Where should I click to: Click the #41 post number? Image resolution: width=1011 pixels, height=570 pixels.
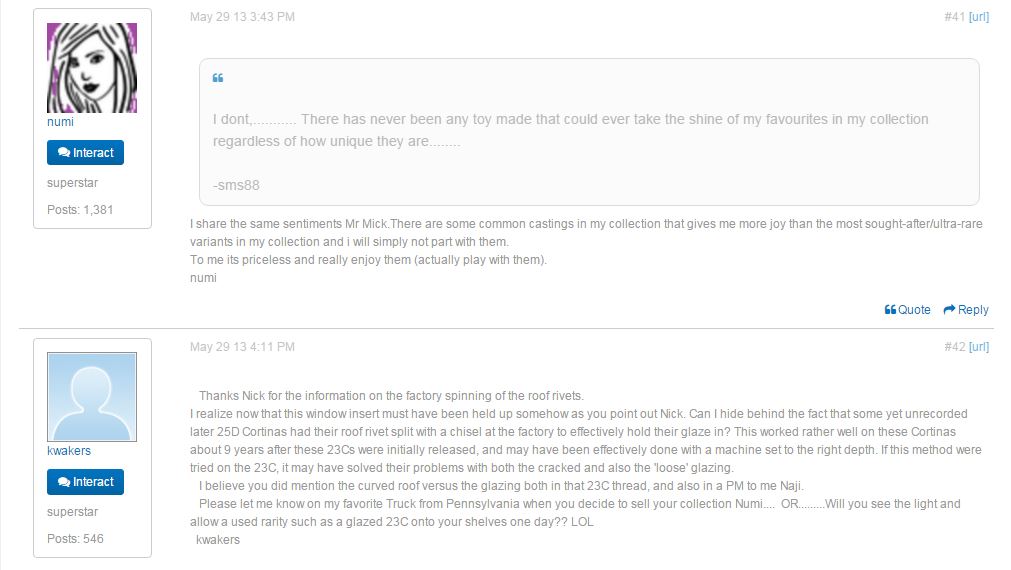[x=954, y=17]
